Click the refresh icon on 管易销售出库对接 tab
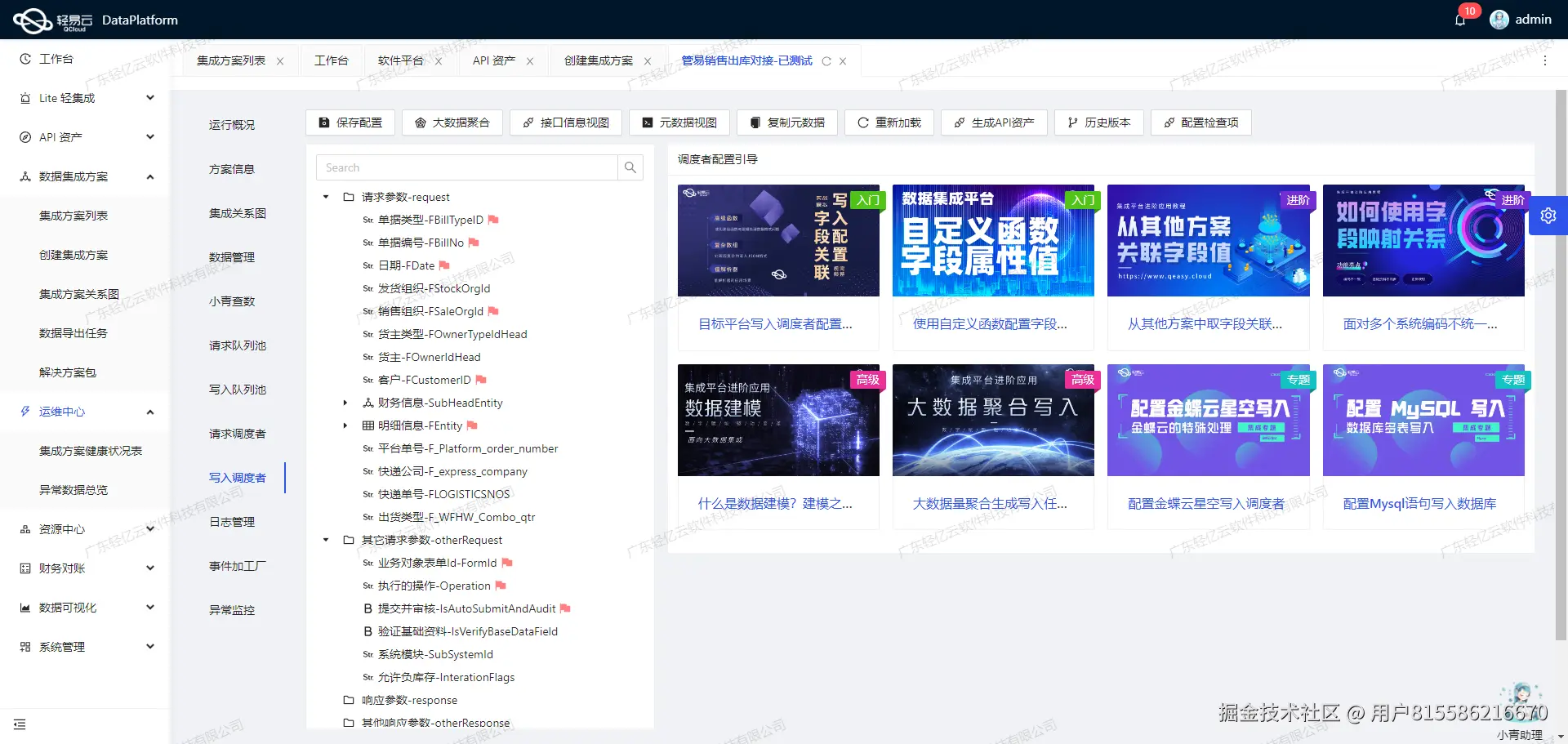Screen dimensions: 1568x744 [826, 60]
